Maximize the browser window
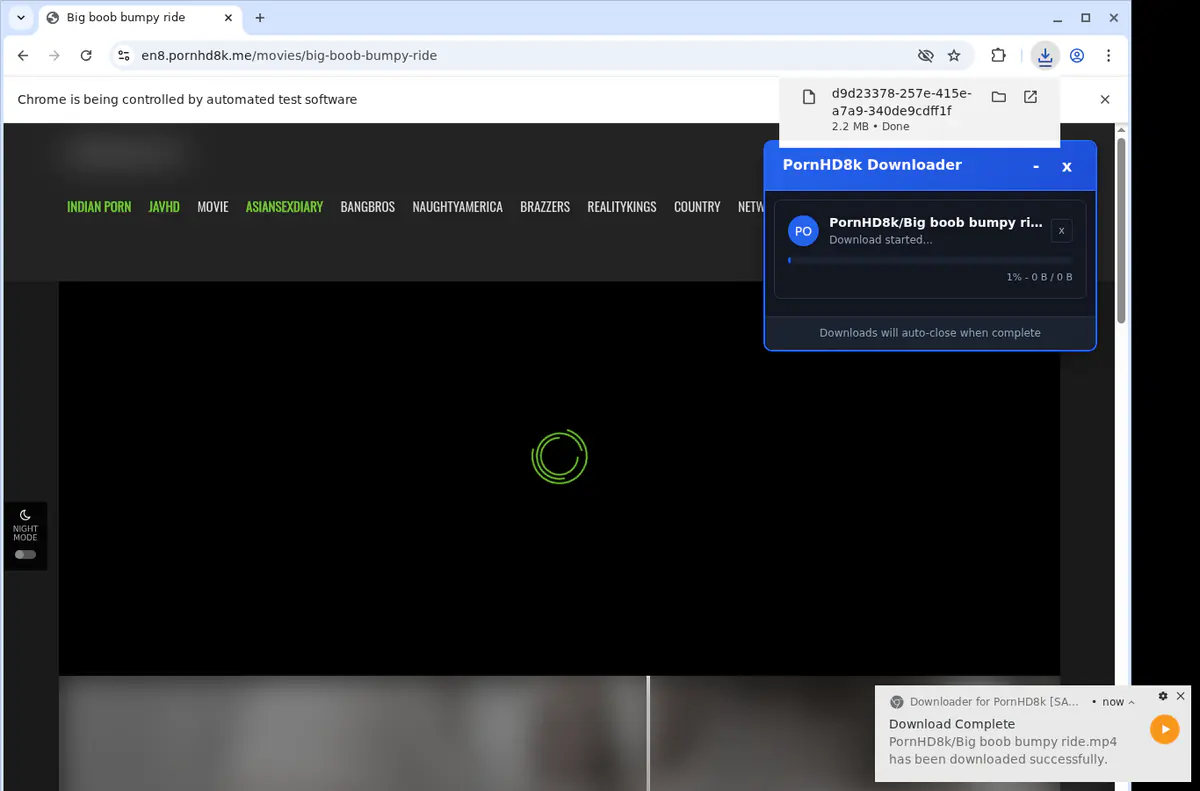Screen dimensions: 1200x791 coord(1086,18)
